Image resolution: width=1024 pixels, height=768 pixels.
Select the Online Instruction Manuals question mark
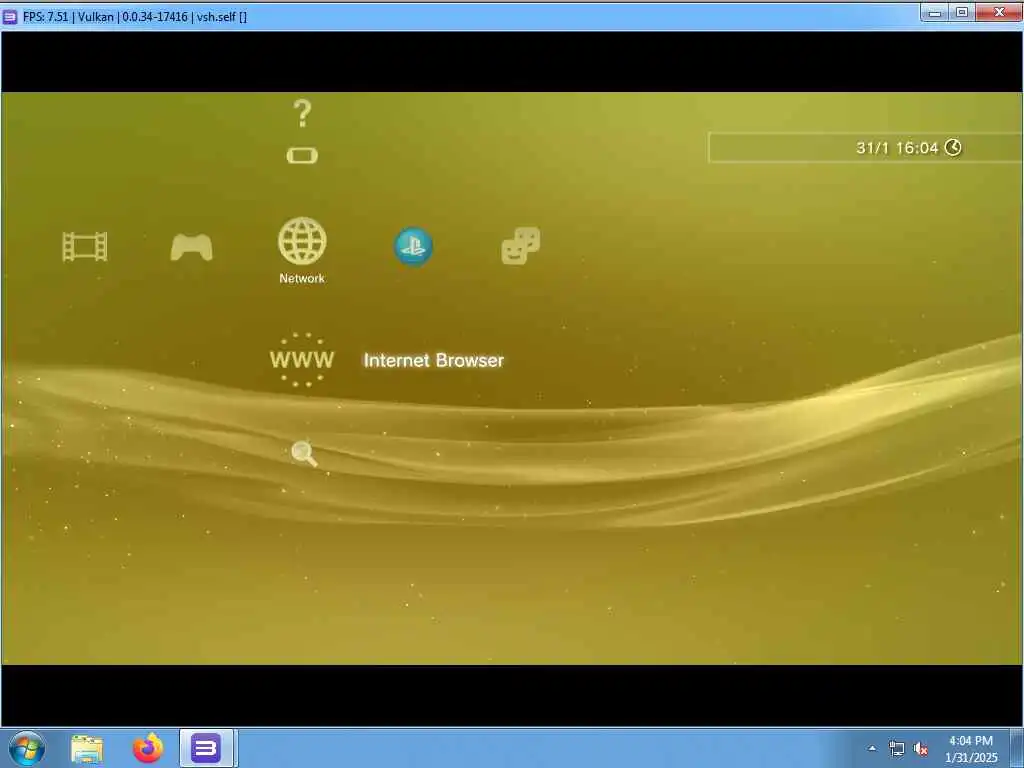302,114
